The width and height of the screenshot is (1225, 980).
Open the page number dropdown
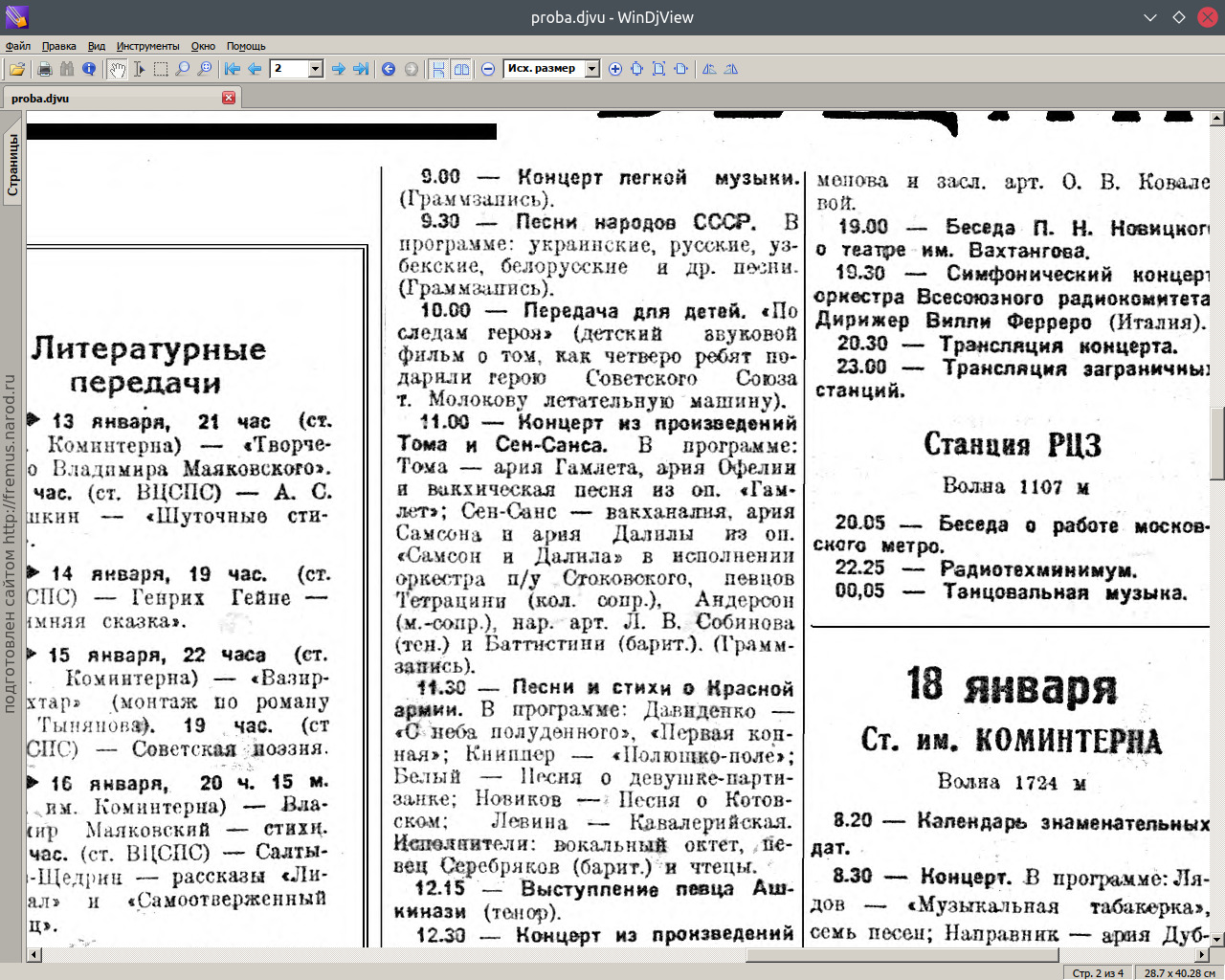point(316,69)
